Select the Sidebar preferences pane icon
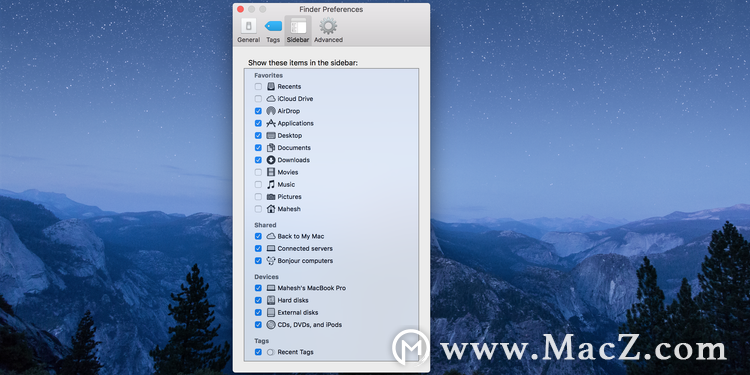This screenshot has width=750, height=375. [x=298, y=26]
